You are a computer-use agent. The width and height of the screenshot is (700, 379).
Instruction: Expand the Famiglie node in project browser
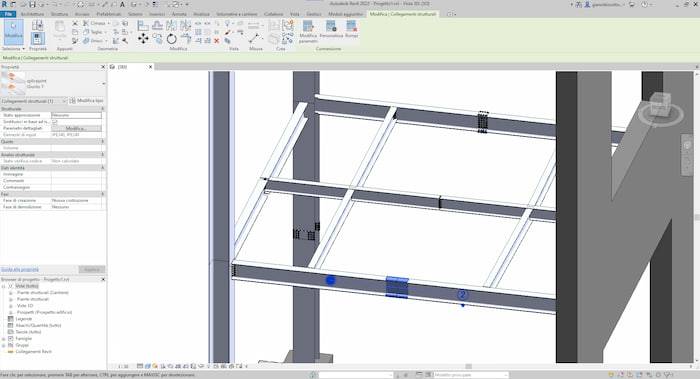point(4,338)
